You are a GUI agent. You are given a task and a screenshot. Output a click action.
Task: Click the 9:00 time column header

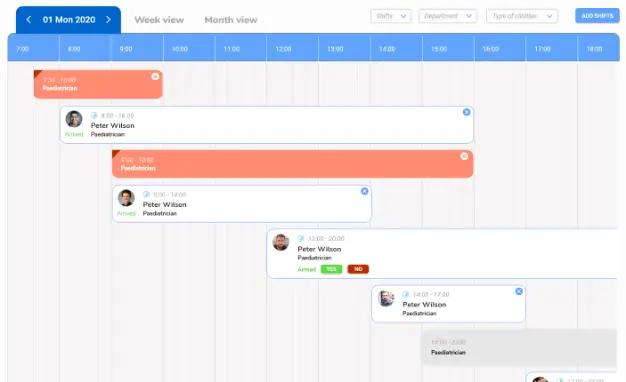pos(137,49)
